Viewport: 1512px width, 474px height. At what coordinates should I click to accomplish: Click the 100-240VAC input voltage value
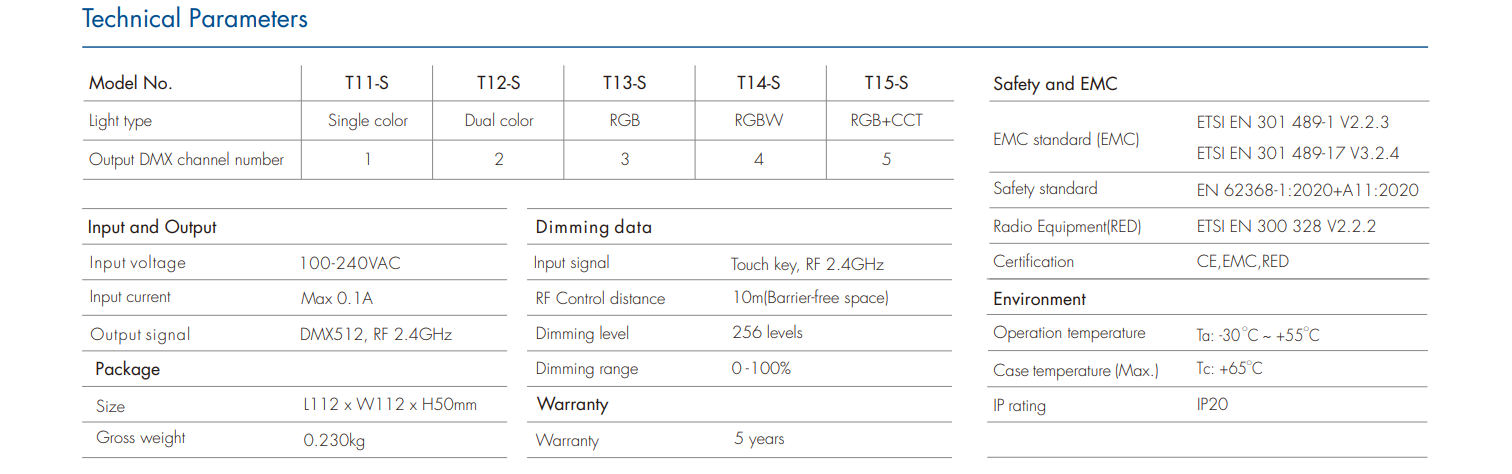coord(350,264)
